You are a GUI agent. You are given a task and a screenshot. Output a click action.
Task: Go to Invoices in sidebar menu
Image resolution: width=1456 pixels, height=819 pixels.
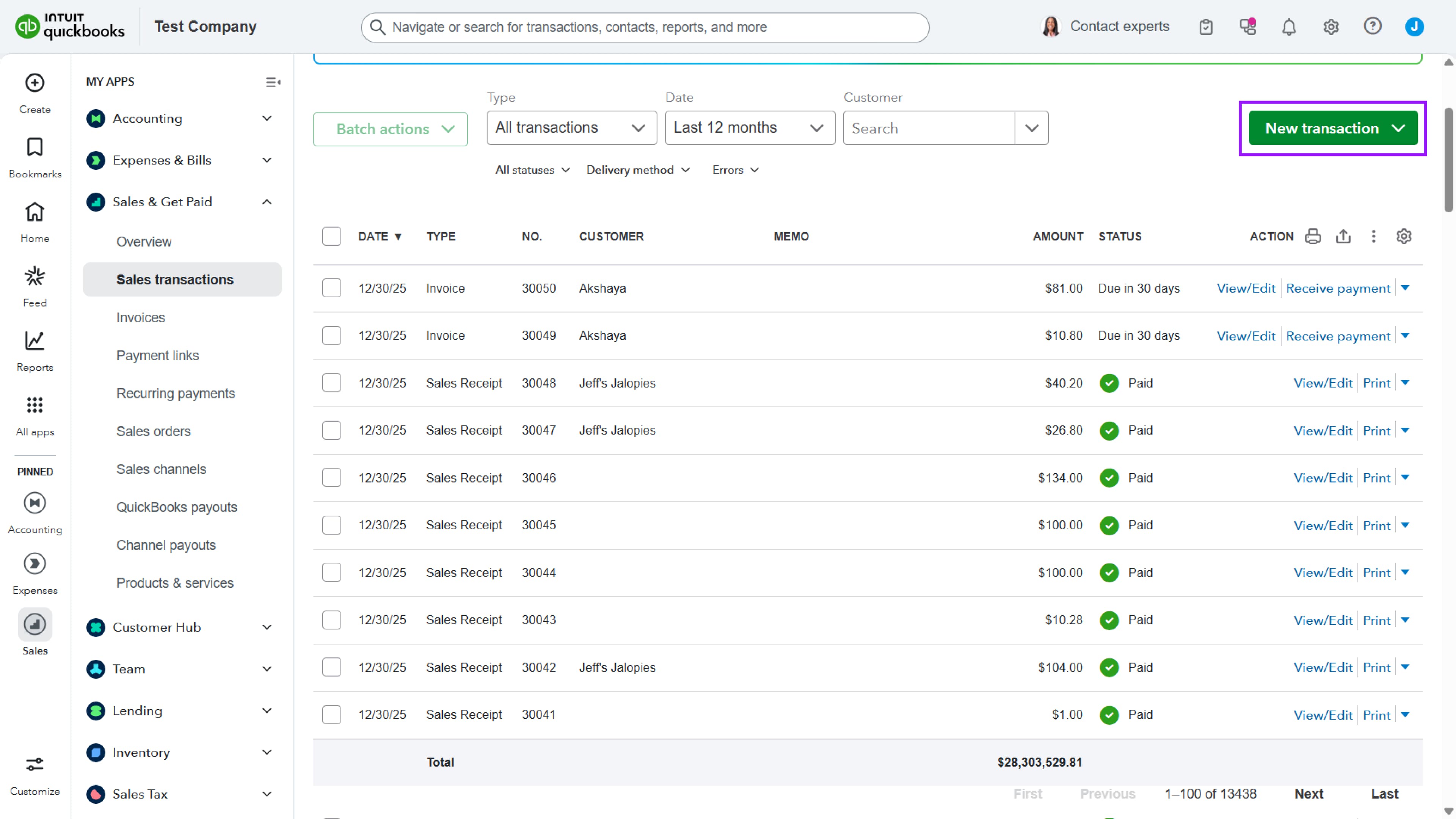tap(141, 318)
